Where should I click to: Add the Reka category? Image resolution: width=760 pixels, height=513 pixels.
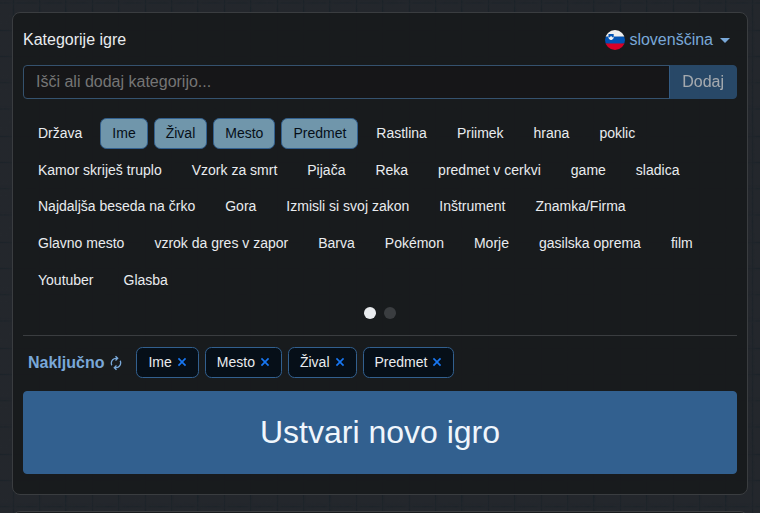pos(392,170)
